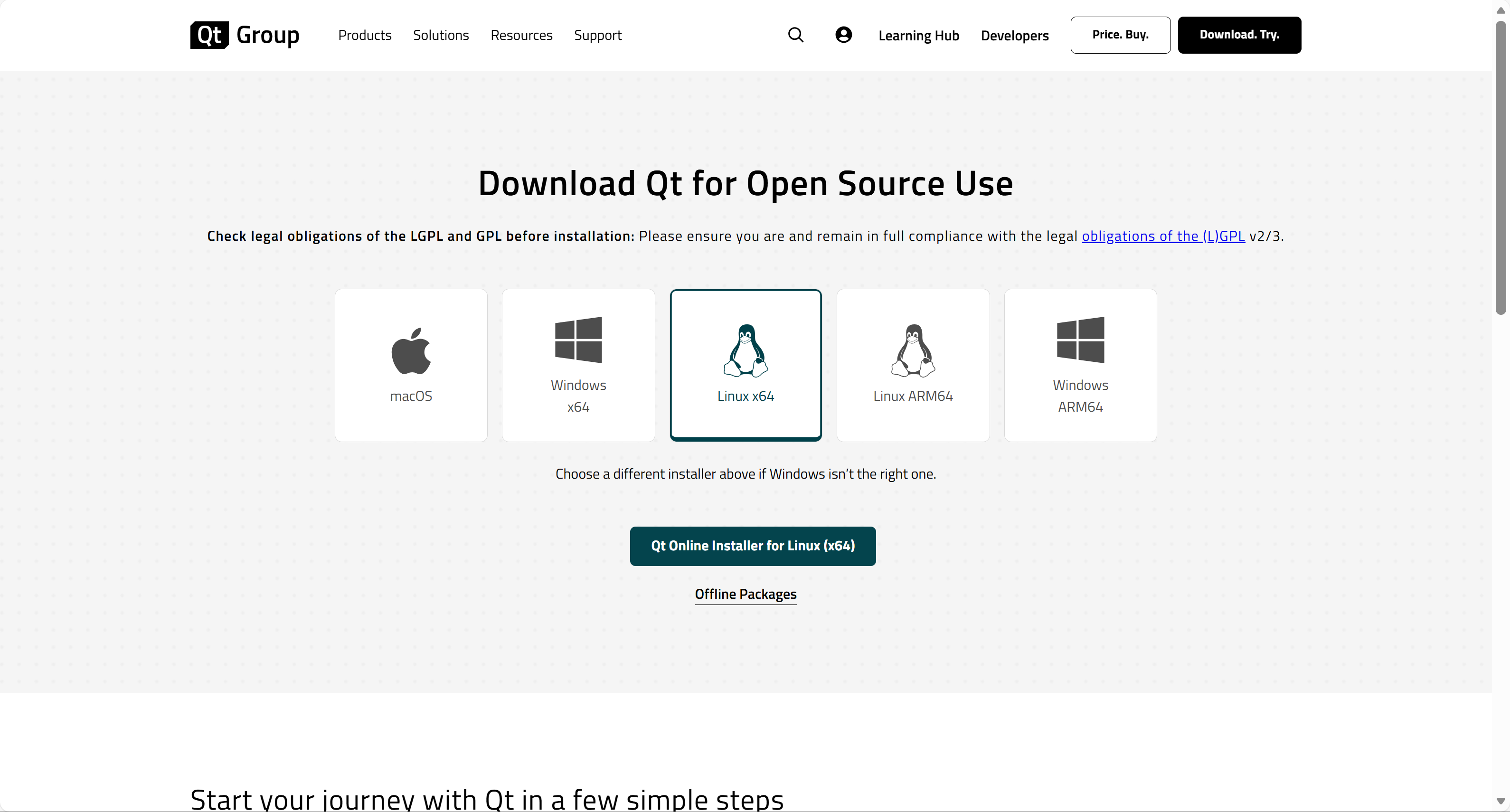
Task: Select the Windows ARM64 logo card
Action: pyautogui.click(x=1080, y=365)
